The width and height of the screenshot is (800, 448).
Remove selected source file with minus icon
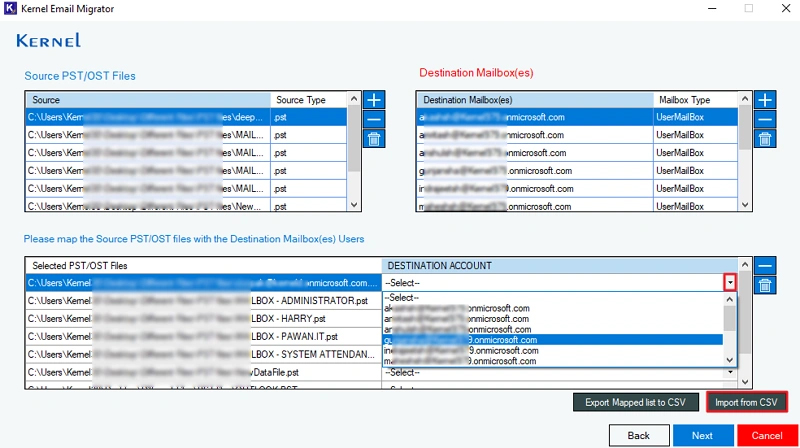tap(374, 119)
